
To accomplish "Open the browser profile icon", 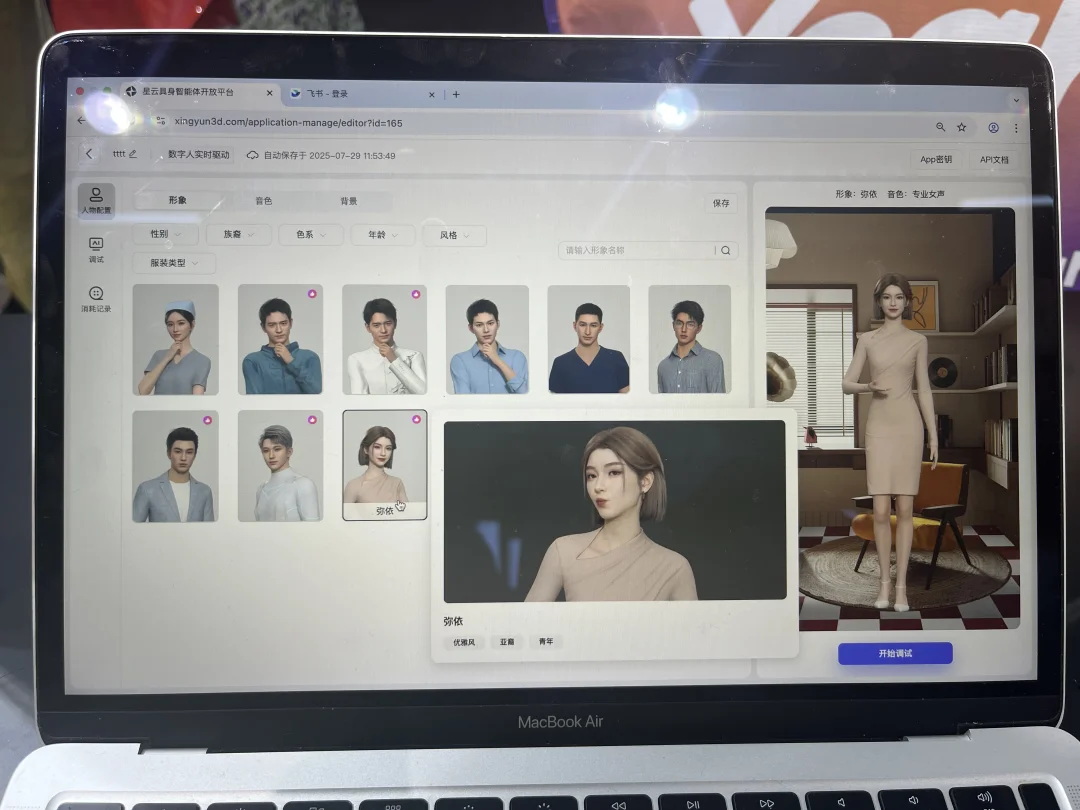I will (x=993, y=127).
